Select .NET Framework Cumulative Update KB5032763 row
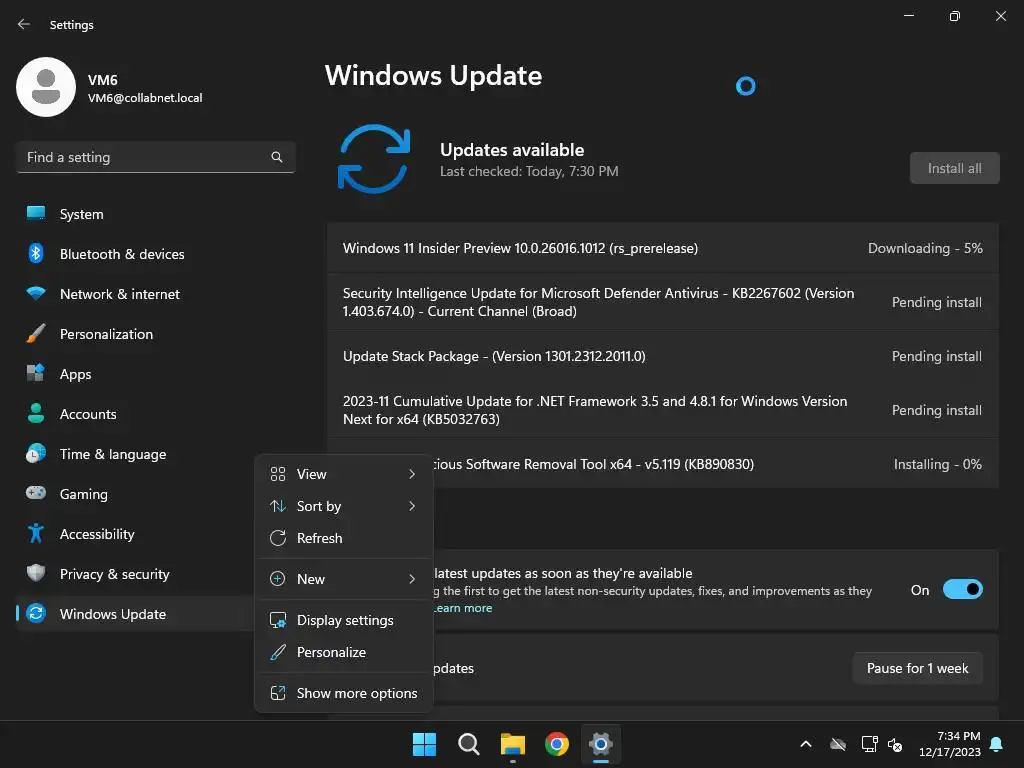Image resolution: width=1024 pixels, height=768 pixels. [662, 410]
